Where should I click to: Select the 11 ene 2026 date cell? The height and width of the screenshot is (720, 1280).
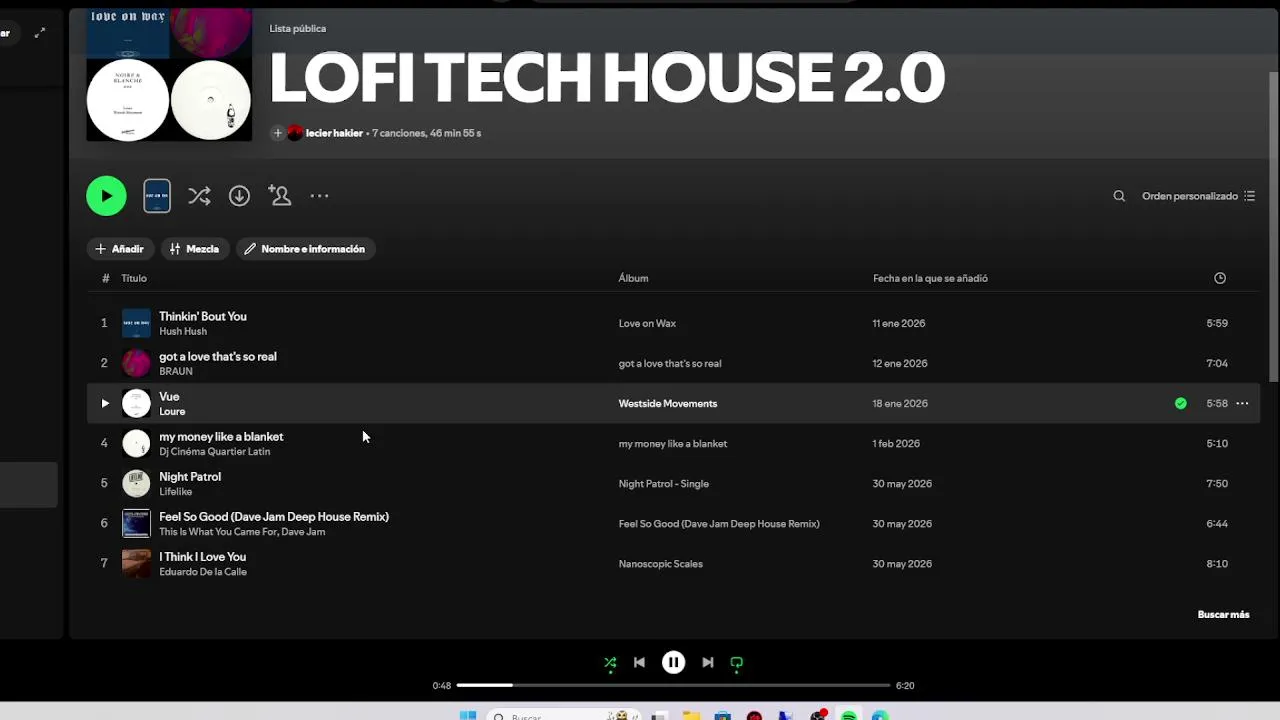(899, 323)
